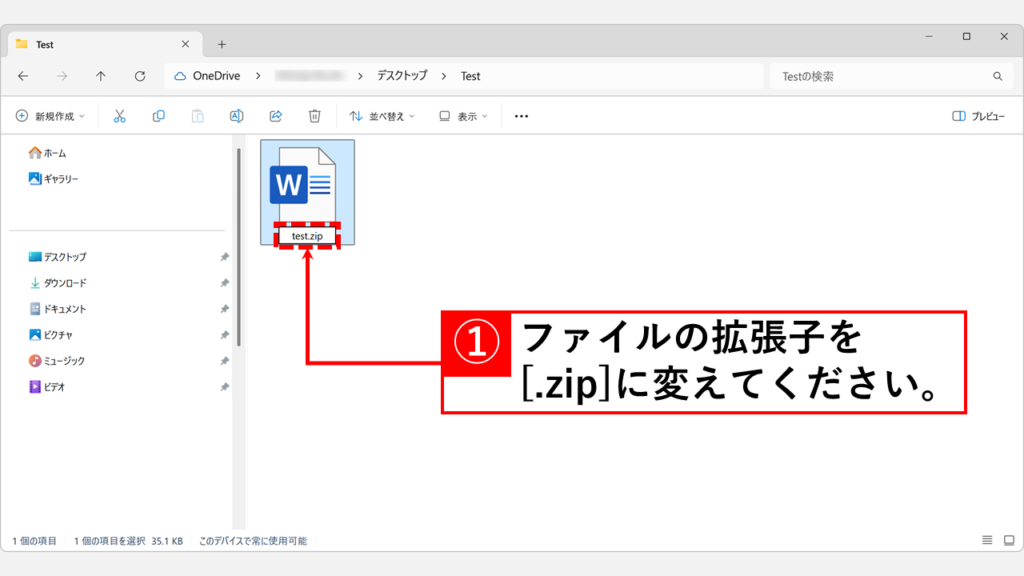This screenshot has height=576, width=1024.
Task: Switch to details list view icon
Action: tap(987, 540)
